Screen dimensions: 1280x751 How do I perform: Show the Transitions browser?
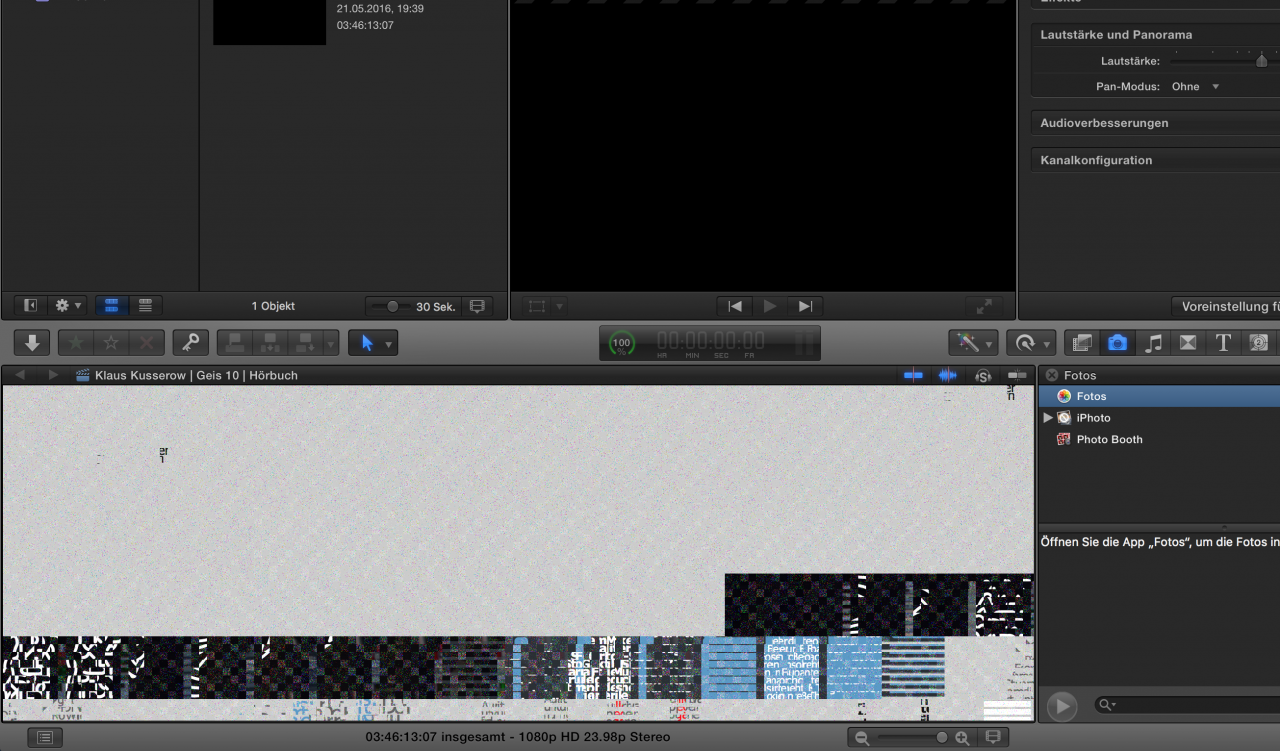click(x=1188, y=343)
